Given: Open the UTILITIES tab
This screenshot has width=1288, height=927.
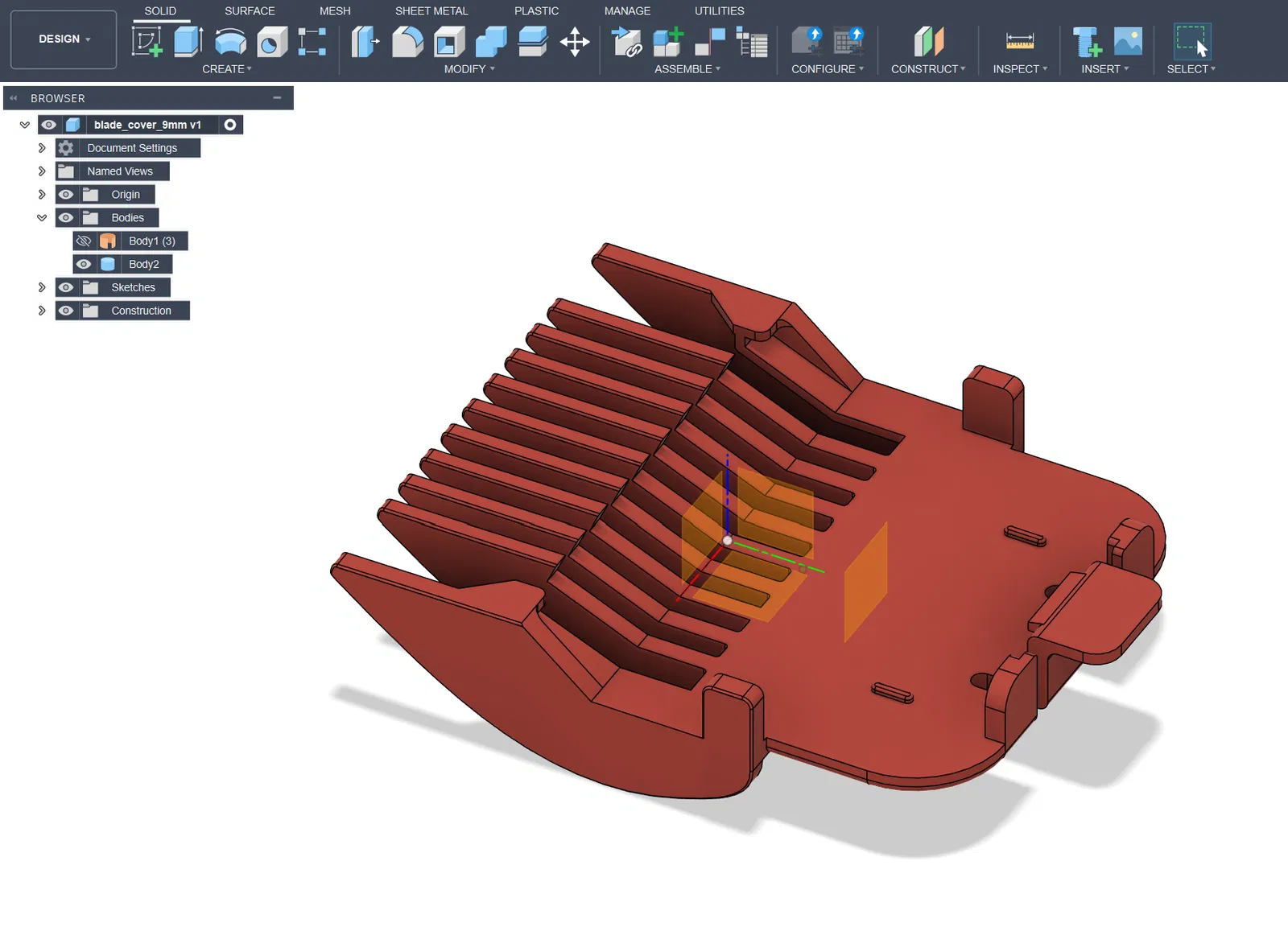Looking at the screenshot, I should click(x=719, y=11).
